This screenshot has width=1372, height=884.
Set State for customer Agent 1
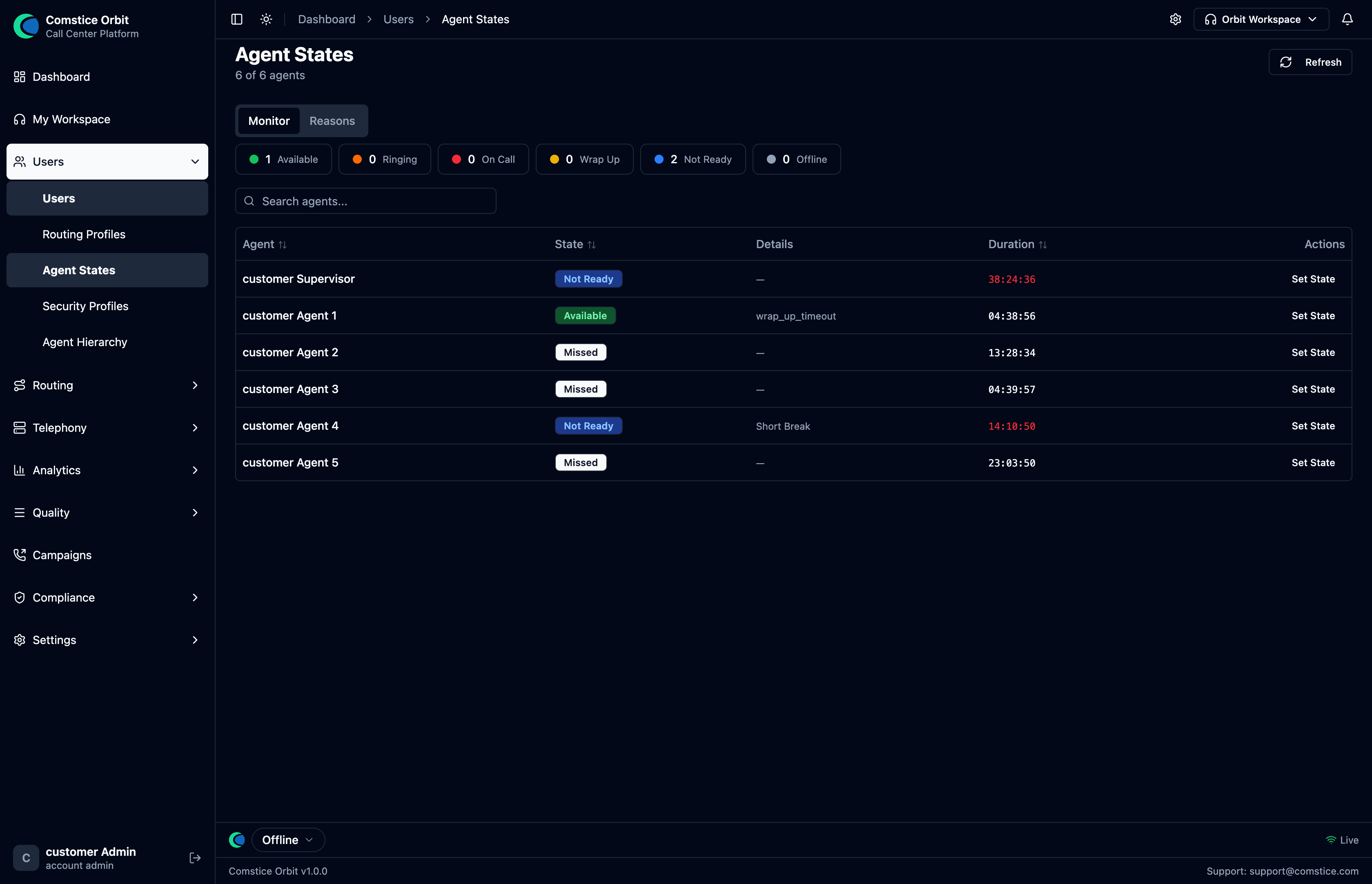(1313, 316)
